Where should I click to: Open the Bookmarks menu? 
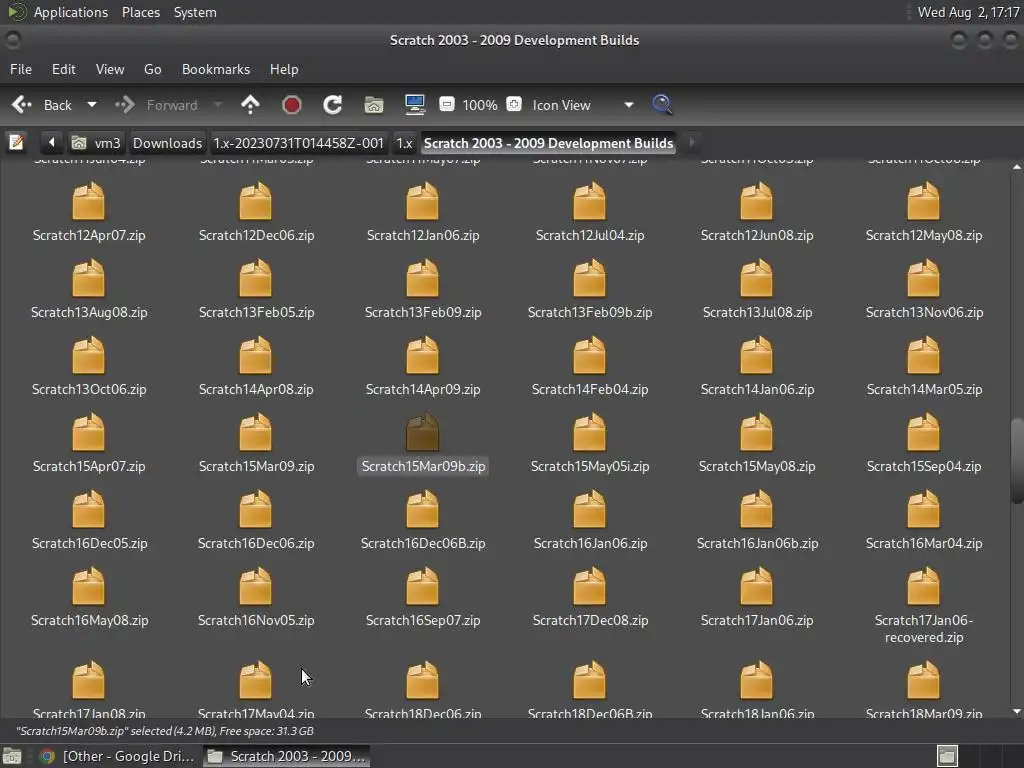click(216, 69)
